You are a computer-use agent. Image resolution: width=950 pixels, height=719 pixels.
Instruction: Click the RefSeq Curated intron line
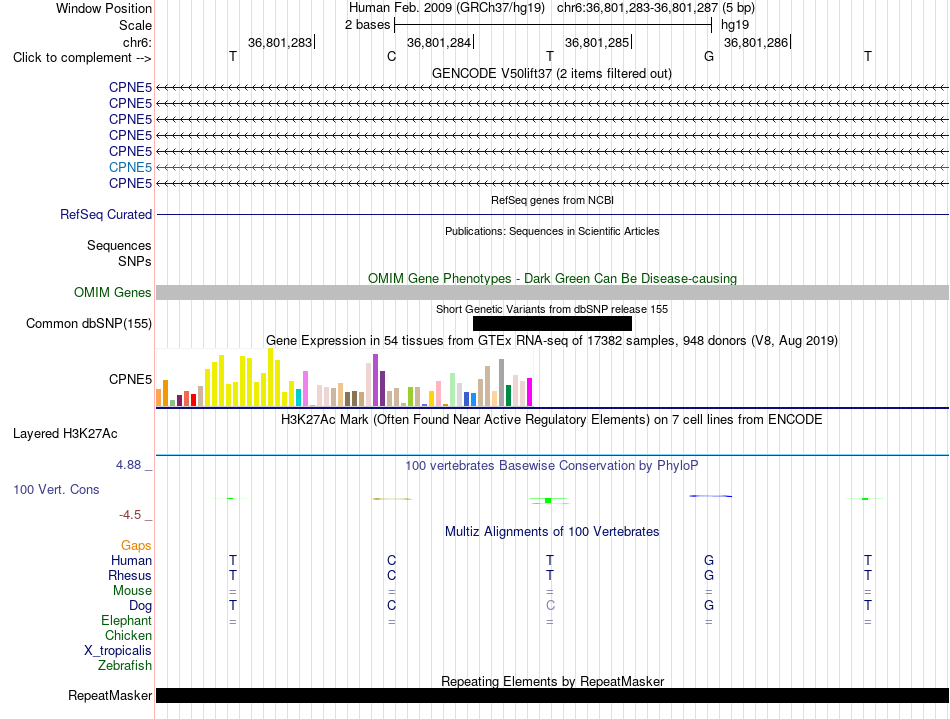click(x=552, y=214)
